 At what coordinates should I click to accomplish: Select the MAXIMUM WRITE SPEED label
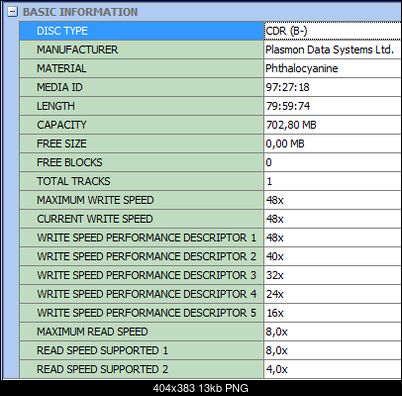pyautogui.click(x=95, y=200)
